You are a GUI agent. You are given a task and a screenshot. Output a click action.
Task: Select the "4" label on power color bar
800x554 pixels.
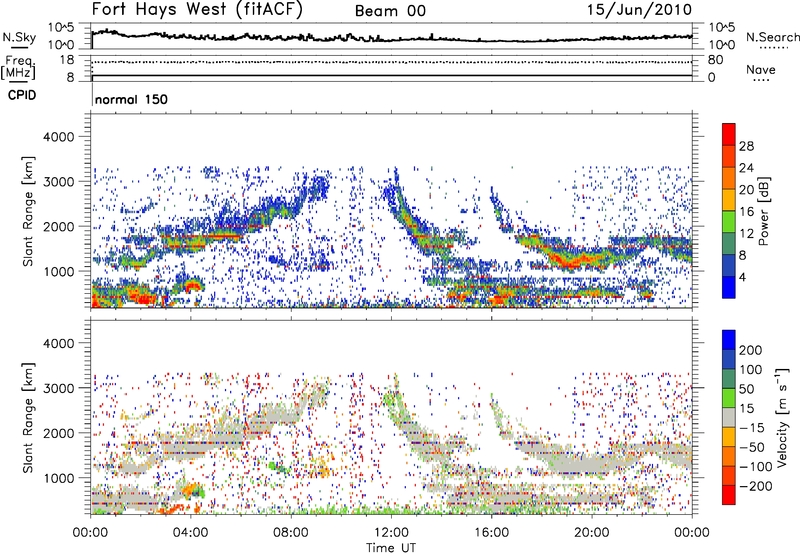coord(742,277)
